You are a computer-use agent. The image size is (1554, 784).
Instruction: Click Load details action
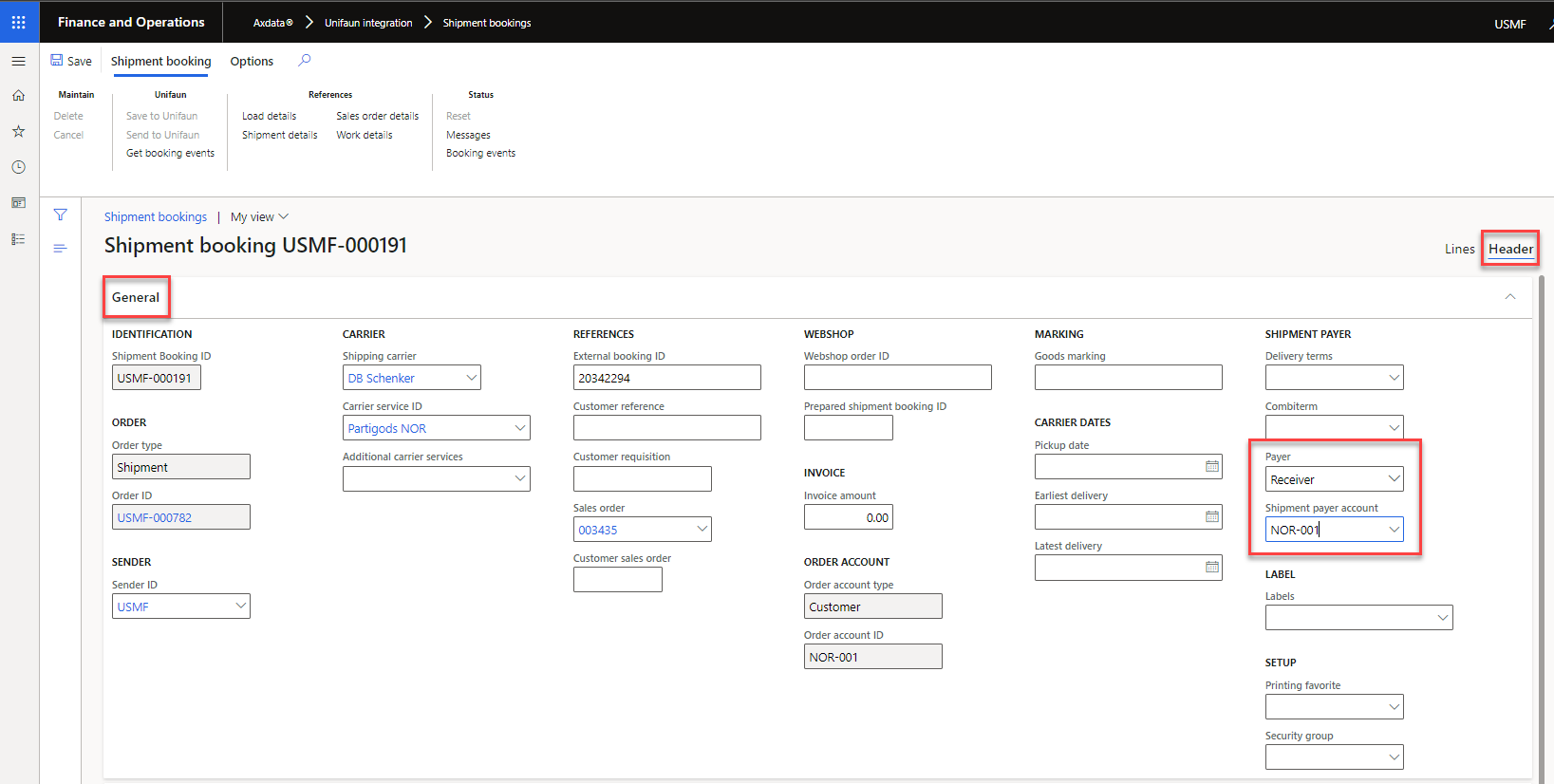pyautogui.click(x=269, y=116)
